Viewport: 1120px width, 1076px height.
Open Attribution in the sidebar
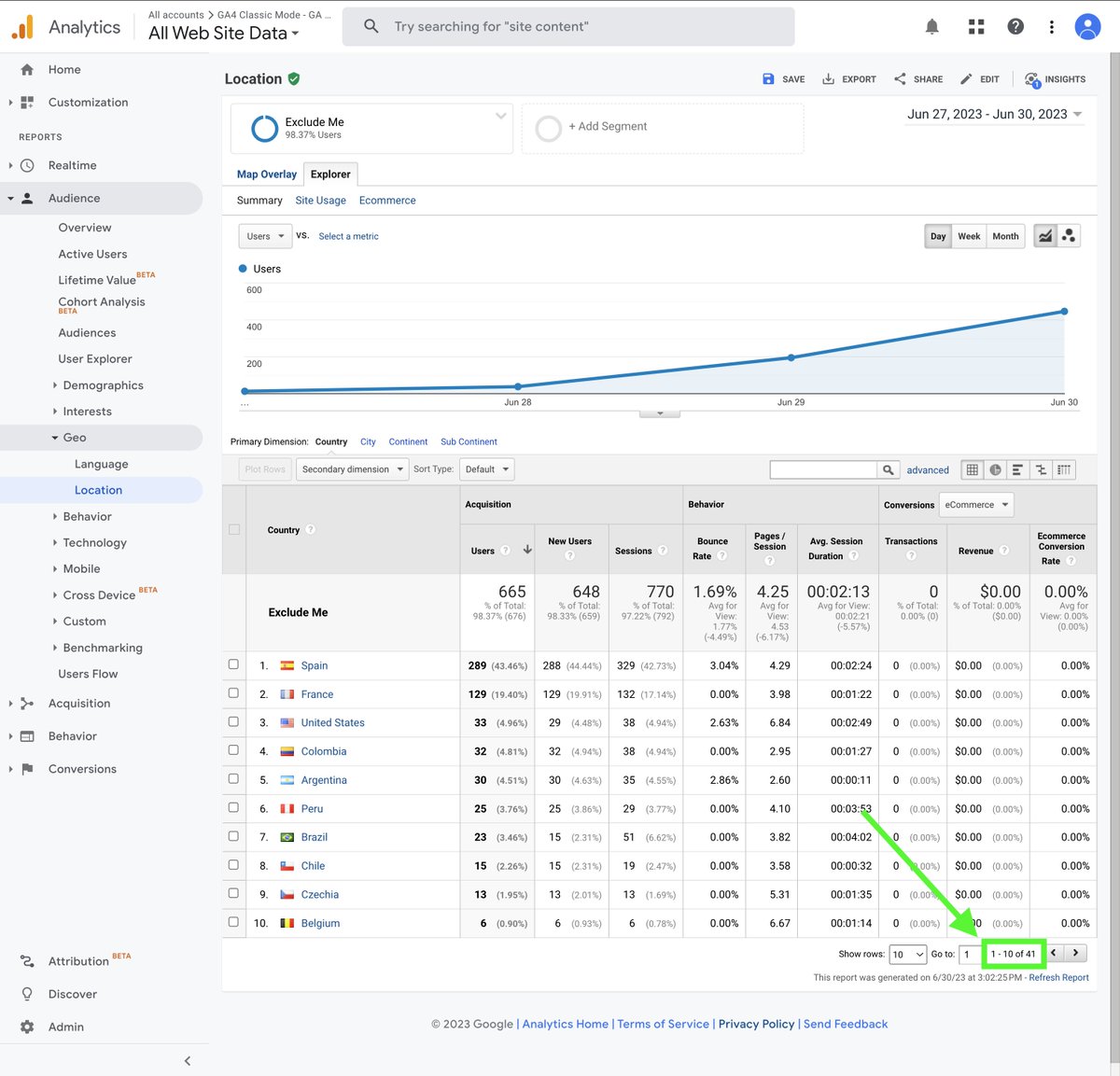[x=78, y=961]
